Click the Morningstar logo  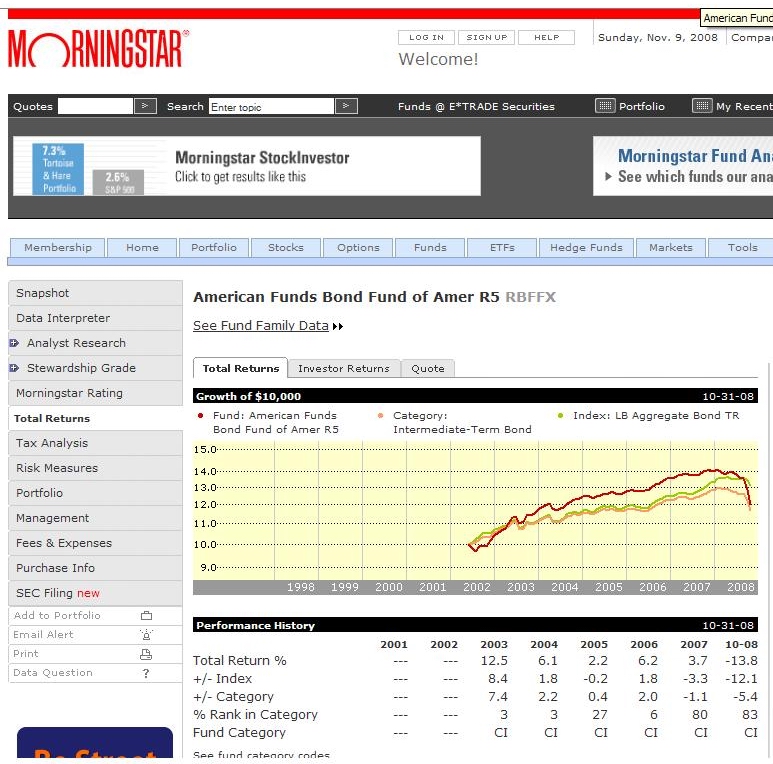tap(98, 49)
